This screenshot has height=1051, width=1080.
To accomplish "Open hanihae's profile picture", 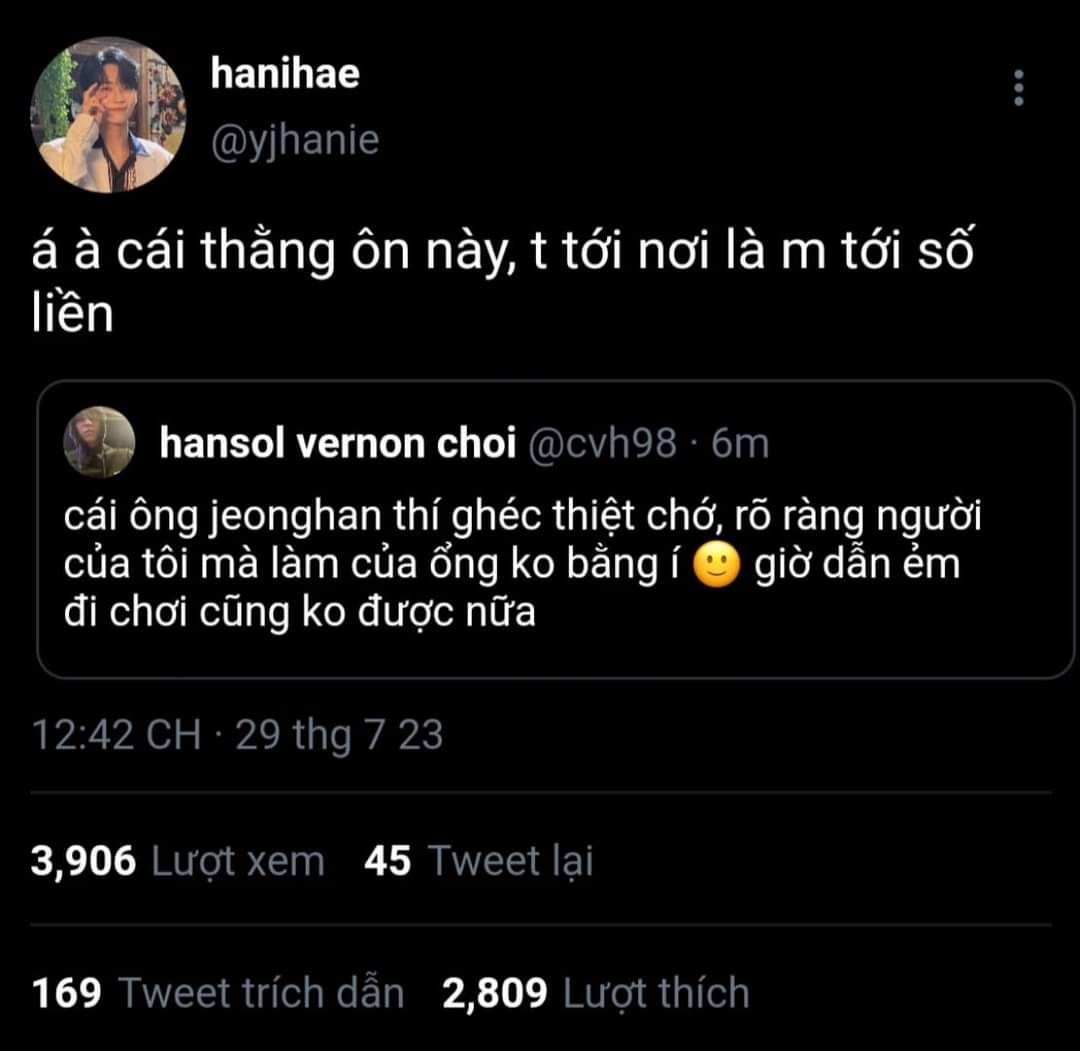I will click(109, 115).
